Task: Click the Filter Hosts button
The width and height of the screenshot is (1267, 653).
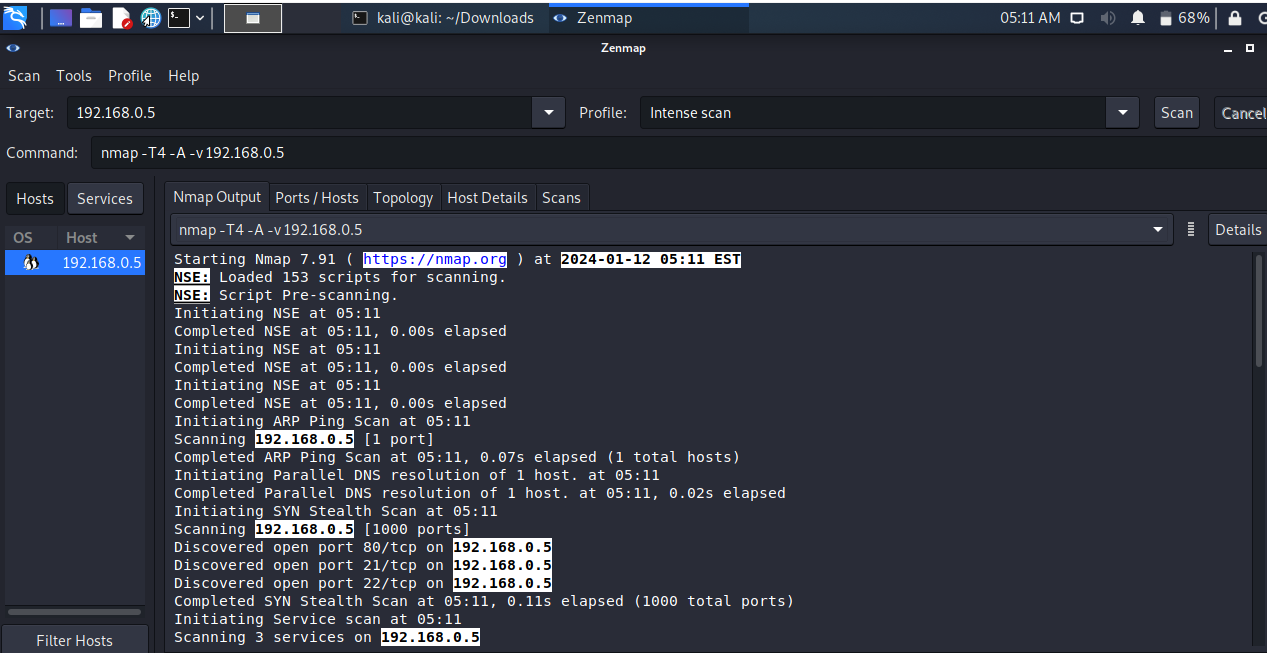Action: pyautogui.click(x=74, y=640)
